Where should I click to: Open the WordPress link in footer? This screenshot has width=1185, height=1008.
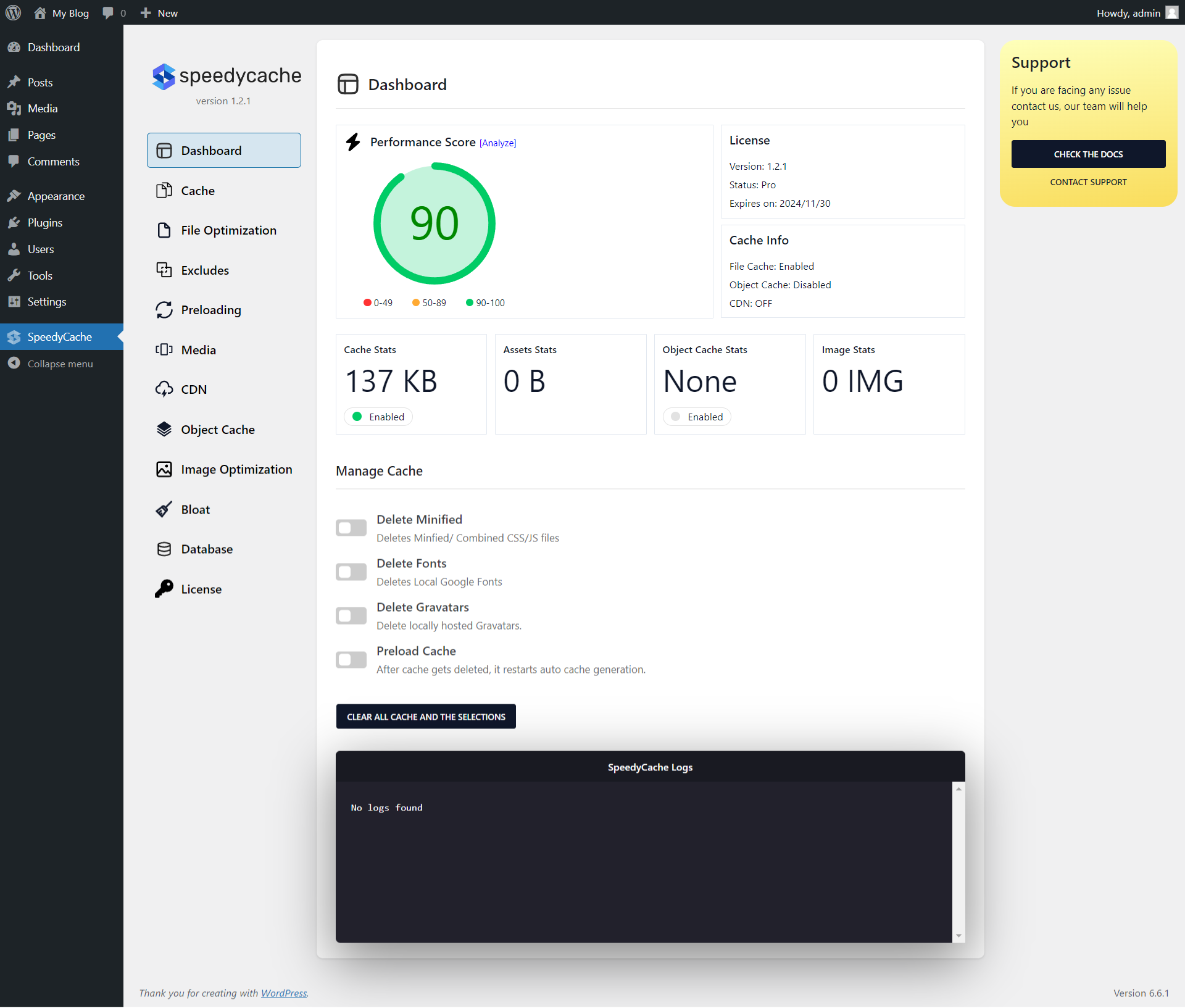pos(284,993)
